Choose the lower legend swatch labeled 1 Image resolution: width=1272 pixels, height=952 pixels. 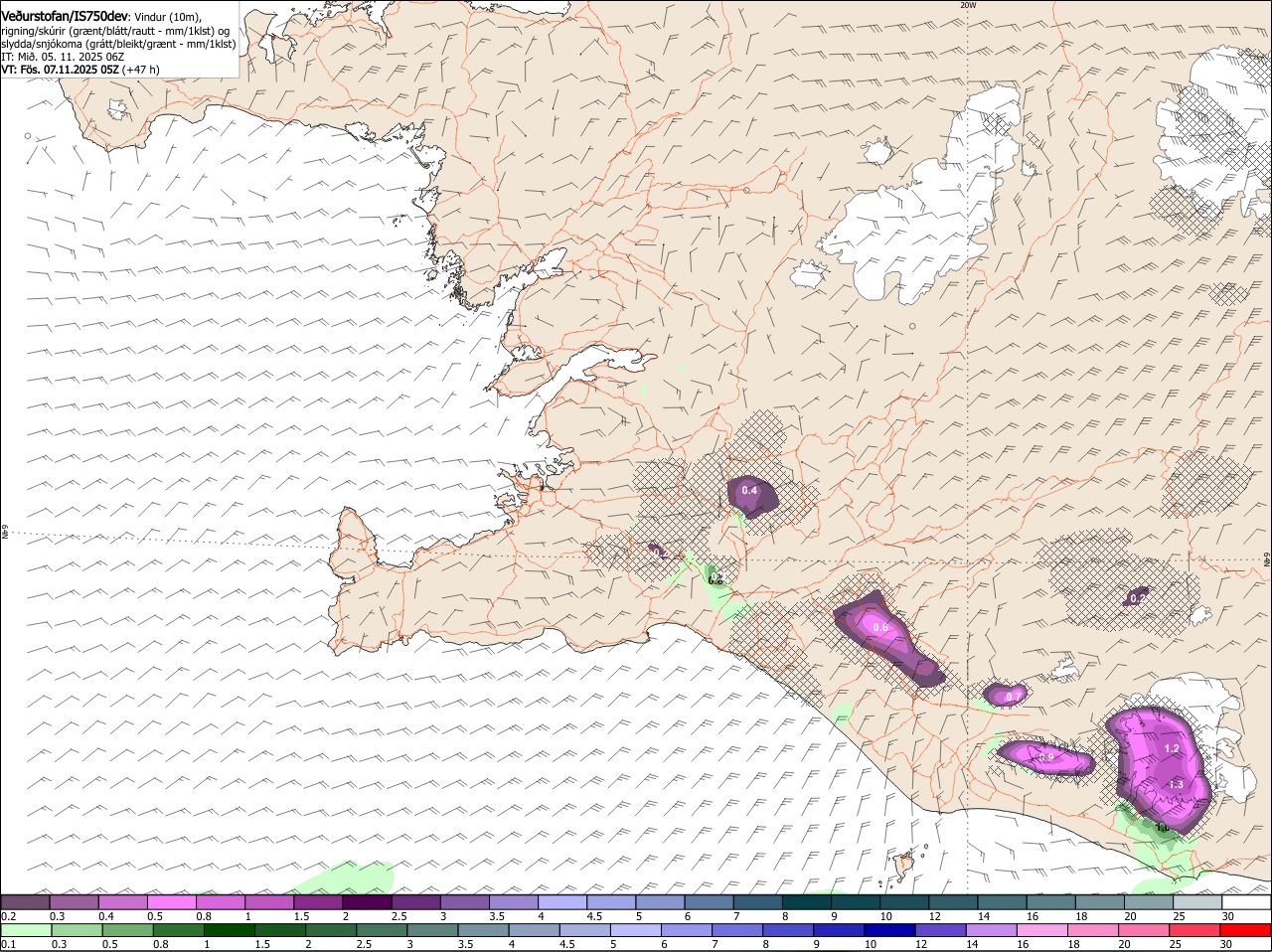pos(229,930)
